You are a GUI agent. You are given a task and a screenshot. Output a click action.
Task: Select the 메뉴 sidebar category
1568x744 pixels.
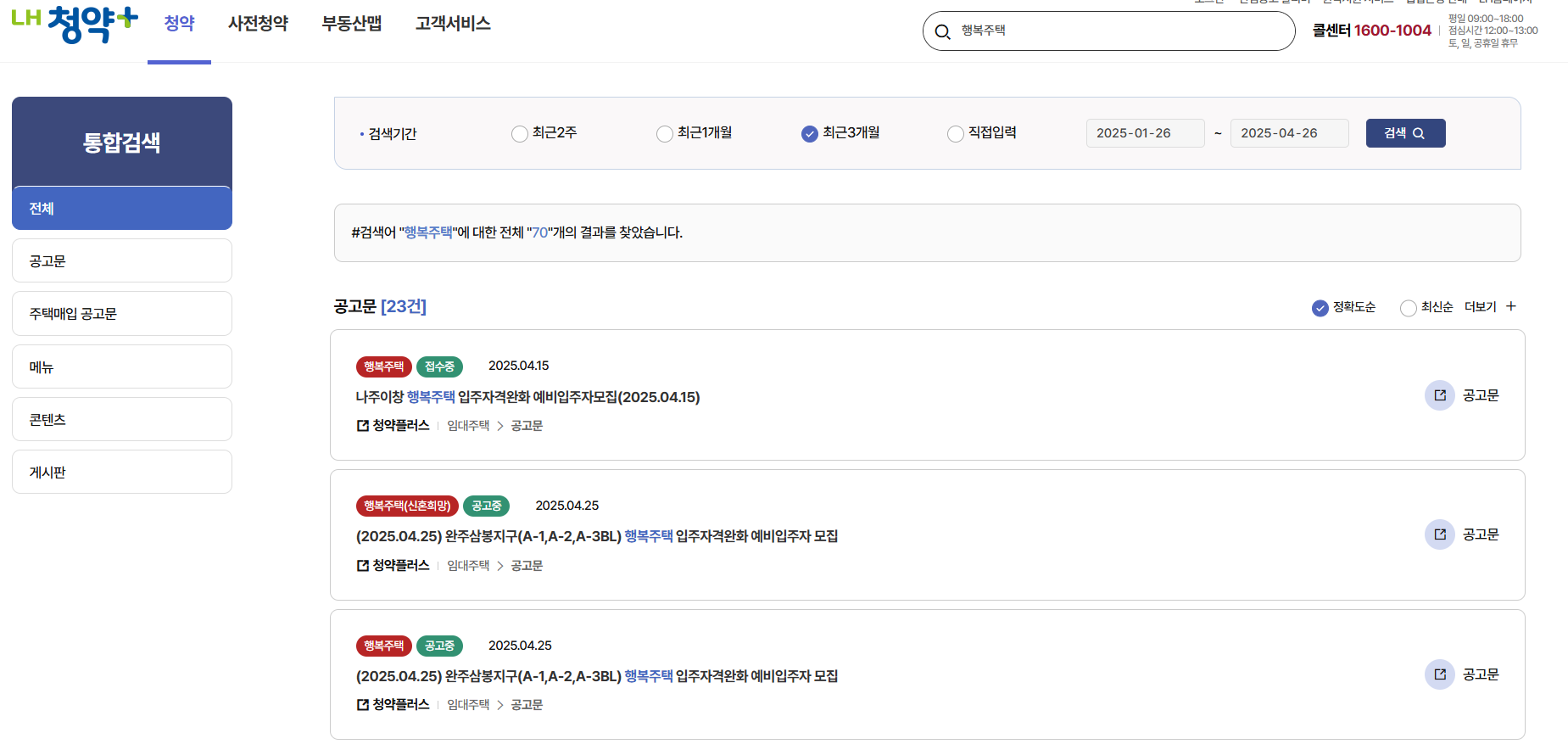[122, 366]
